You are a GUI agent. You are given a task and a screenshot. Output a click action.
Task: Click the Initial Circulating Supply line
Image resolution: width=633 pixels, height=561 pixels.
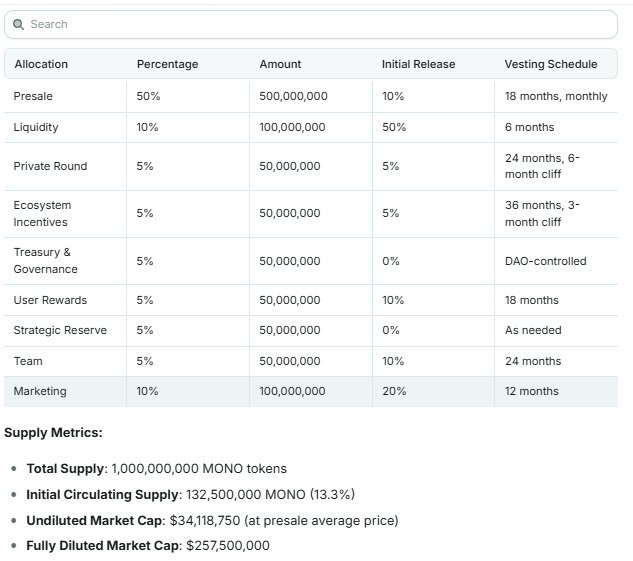[x=191, y=494]
